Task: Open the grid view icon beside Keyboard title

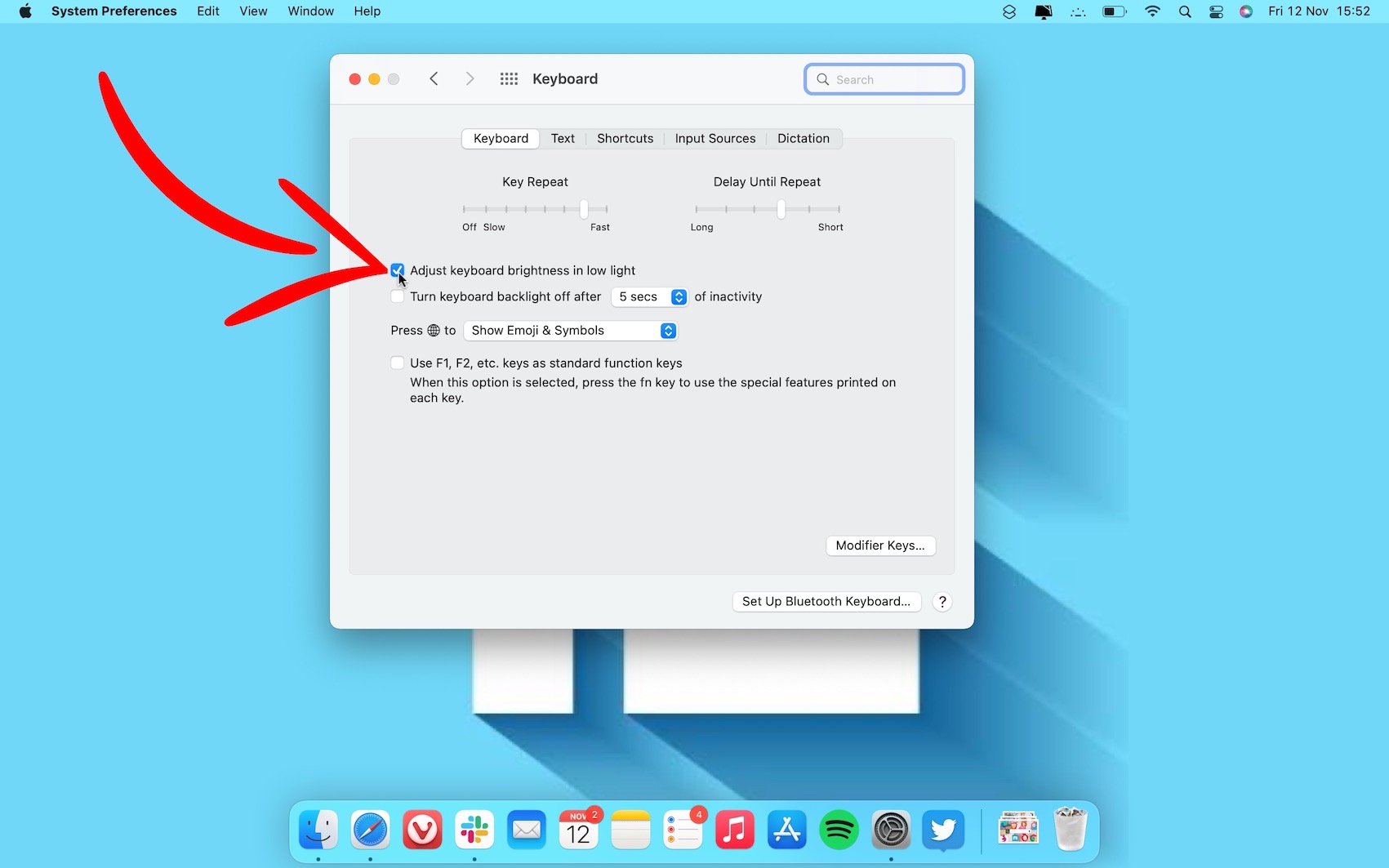Action: [x=509, y=78]
